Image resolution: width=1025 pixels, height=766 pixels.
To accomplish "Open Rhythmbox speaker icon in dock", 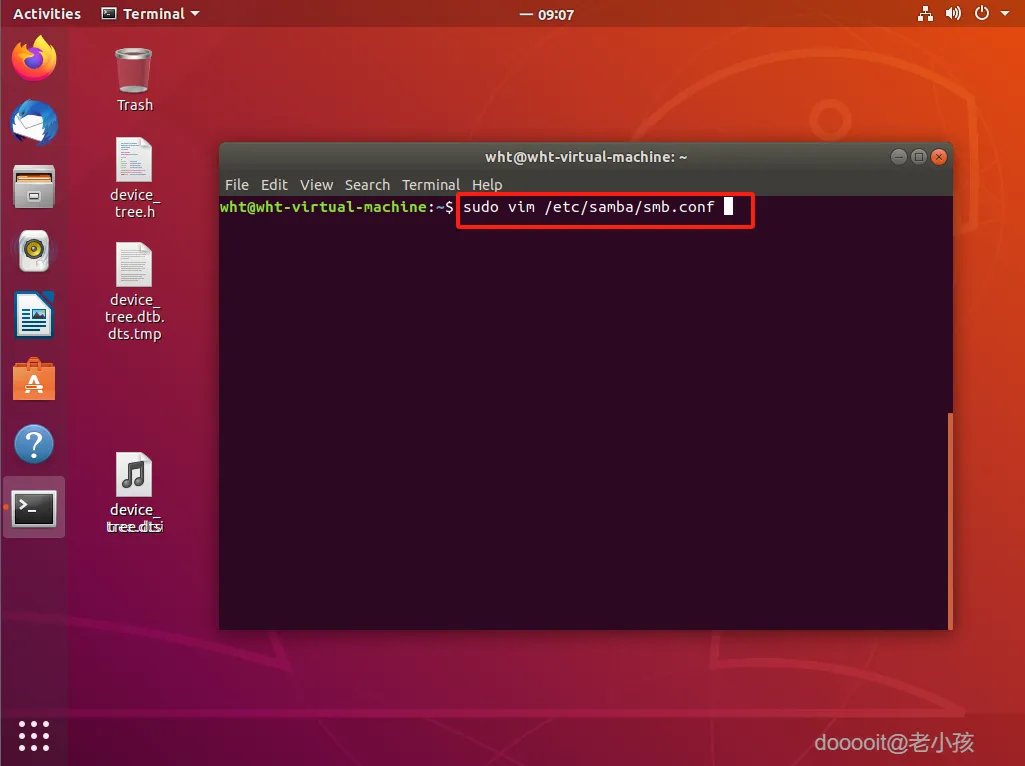I will pos(34,251).
